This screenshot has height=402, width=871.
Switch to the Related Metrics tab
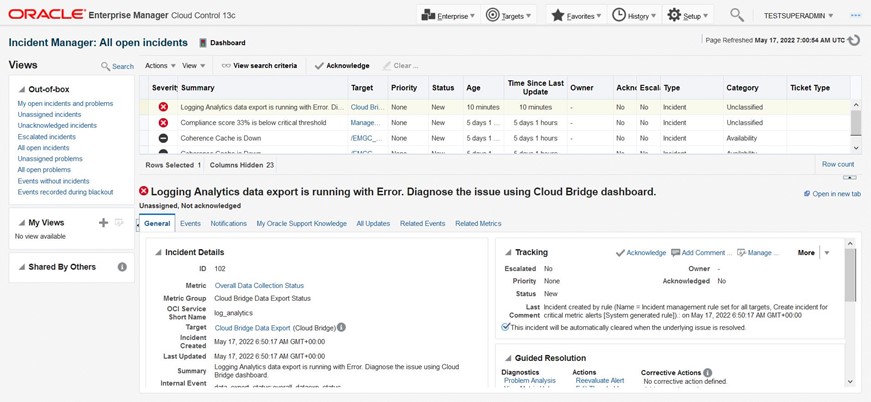(478, 223)
